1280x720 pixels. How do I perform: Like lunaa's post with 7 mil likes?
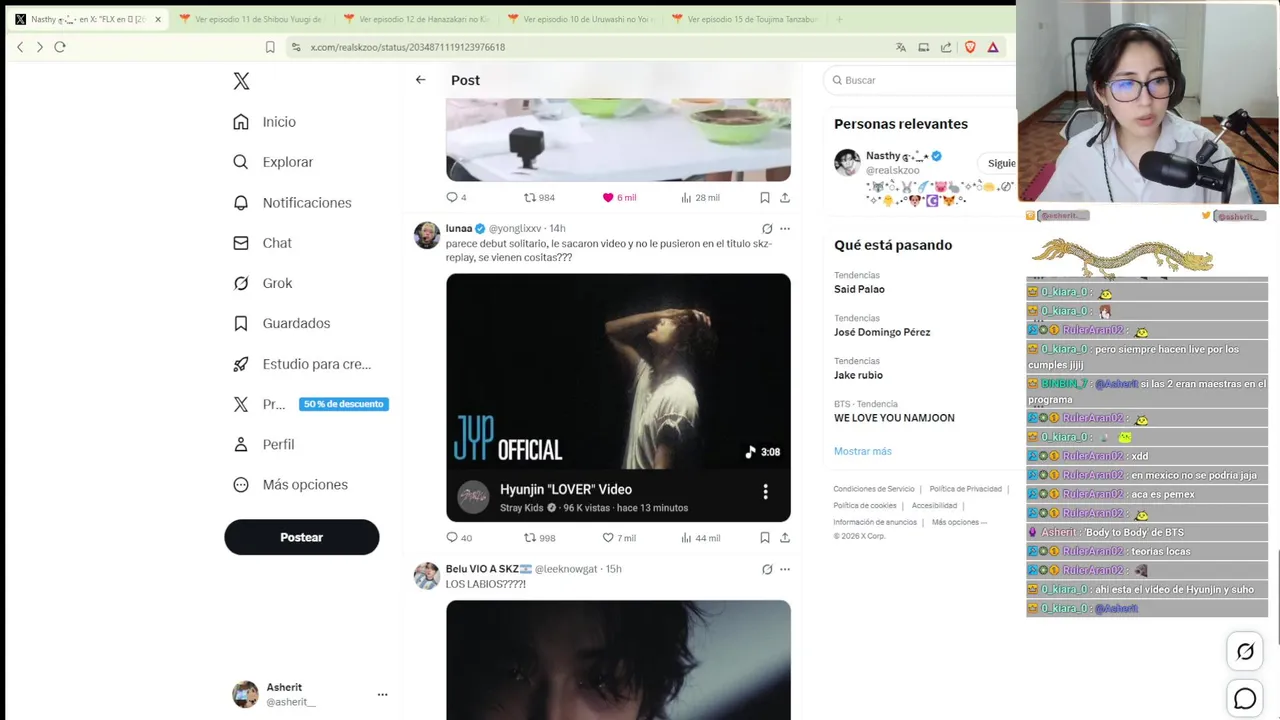[x=619, y=538]
